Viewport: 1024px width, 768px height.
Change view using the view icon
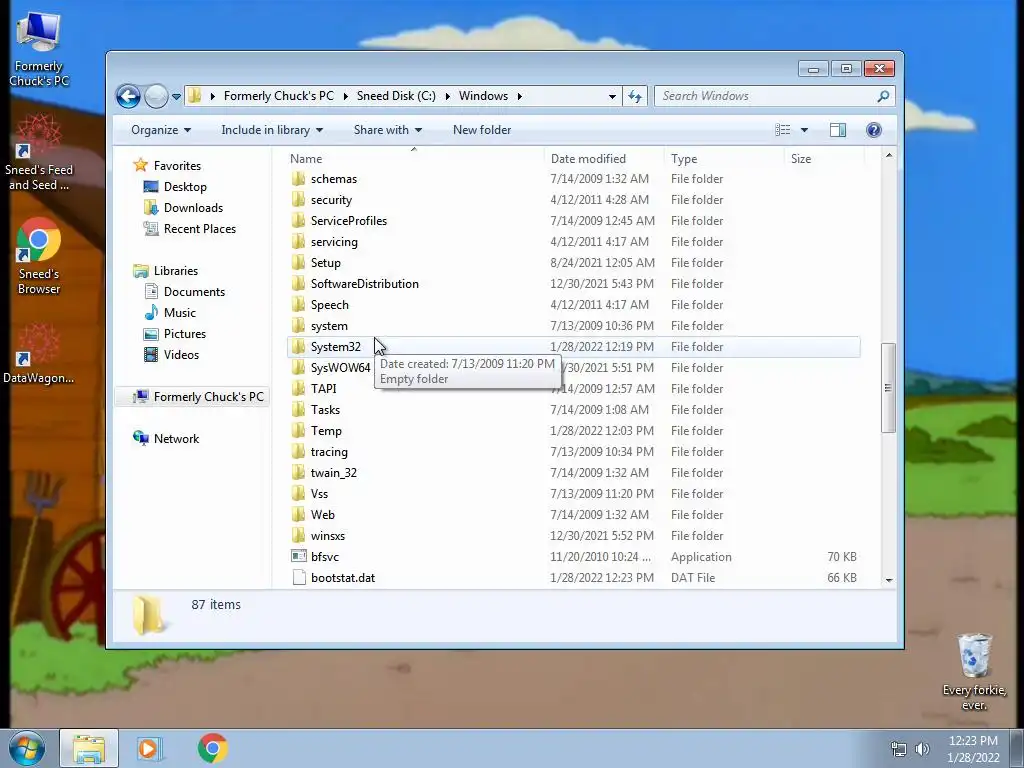pyautogui.click(x=782, y=130)
